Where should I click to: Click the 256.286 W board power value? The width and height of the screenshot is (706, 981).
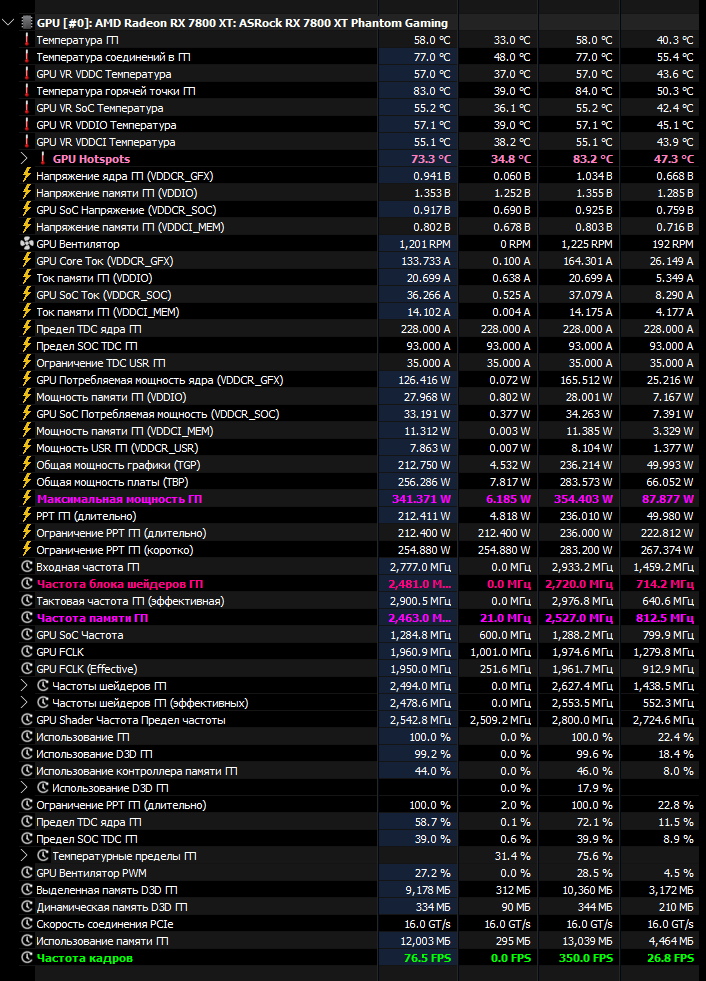click(x=424, y=482)
